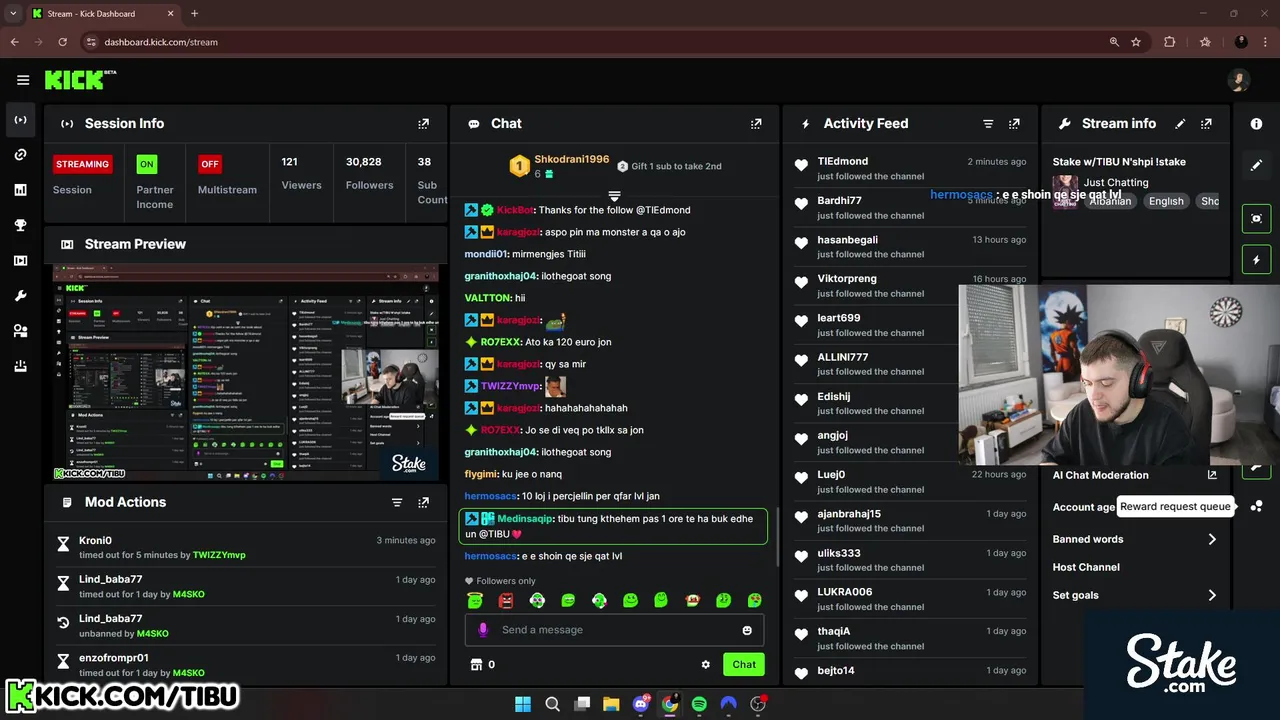The image size is (1280, 720).
Task: Click the screen capture button in right rail
Action: tap(1257, 218)
